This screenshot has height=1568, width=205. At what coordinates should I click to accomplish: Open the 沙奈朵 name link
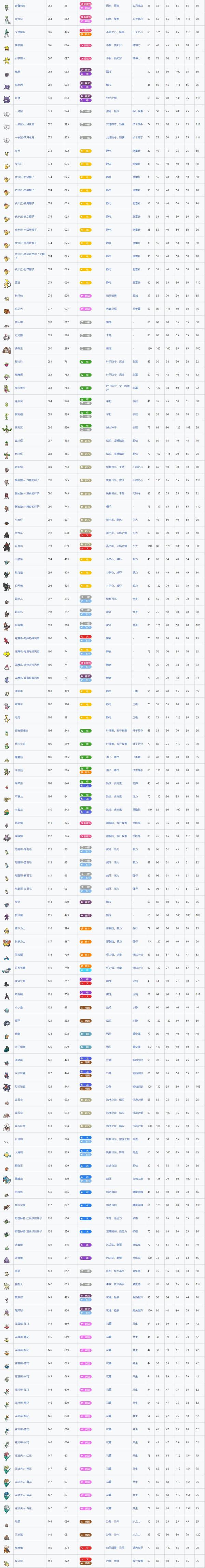tap(19, 19)
